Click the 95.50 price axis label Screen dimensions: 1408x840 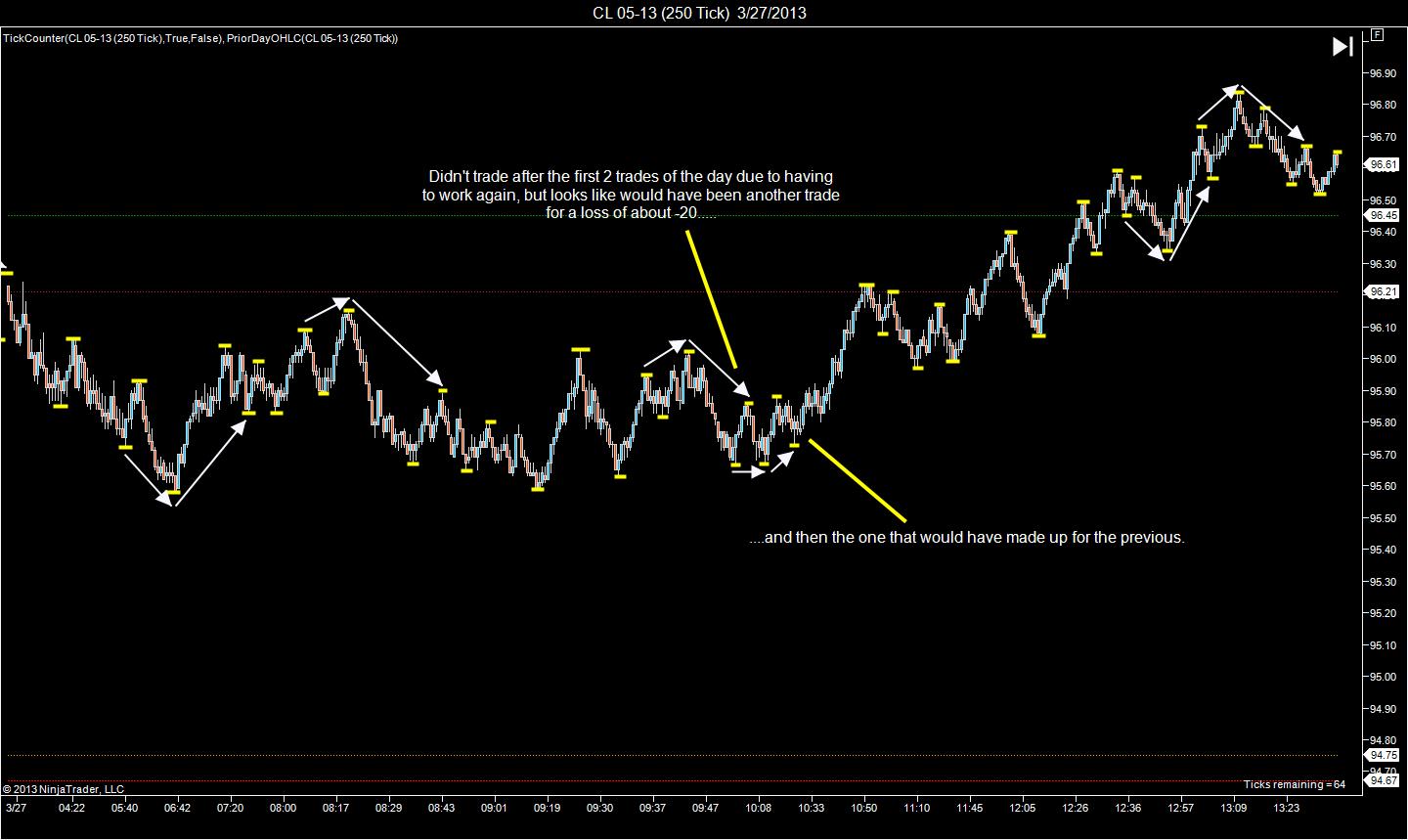[x=1383, y=517]
